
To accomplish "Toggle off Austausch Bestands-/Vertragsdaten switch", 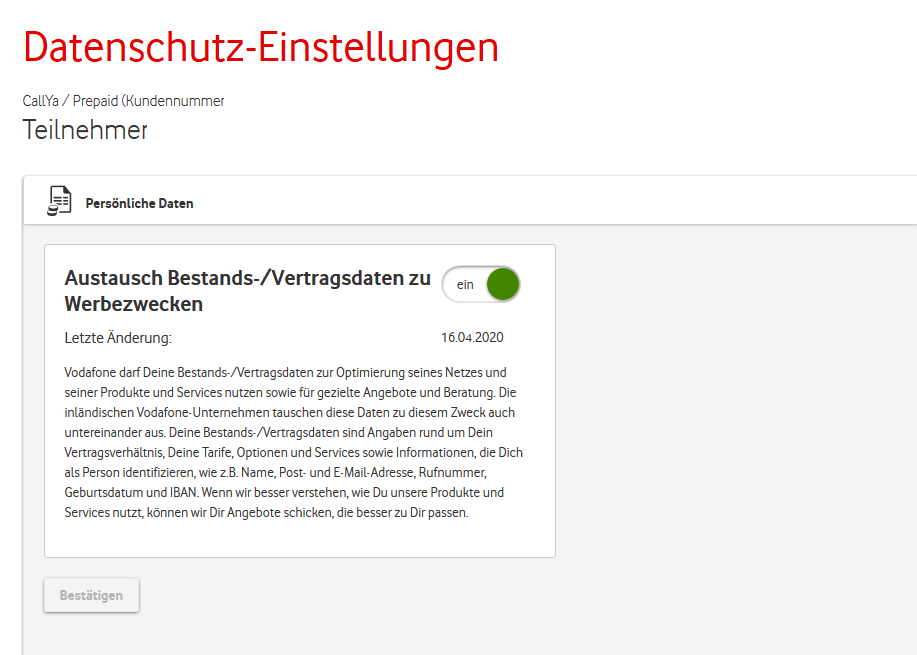I will (x=481, y=284).
